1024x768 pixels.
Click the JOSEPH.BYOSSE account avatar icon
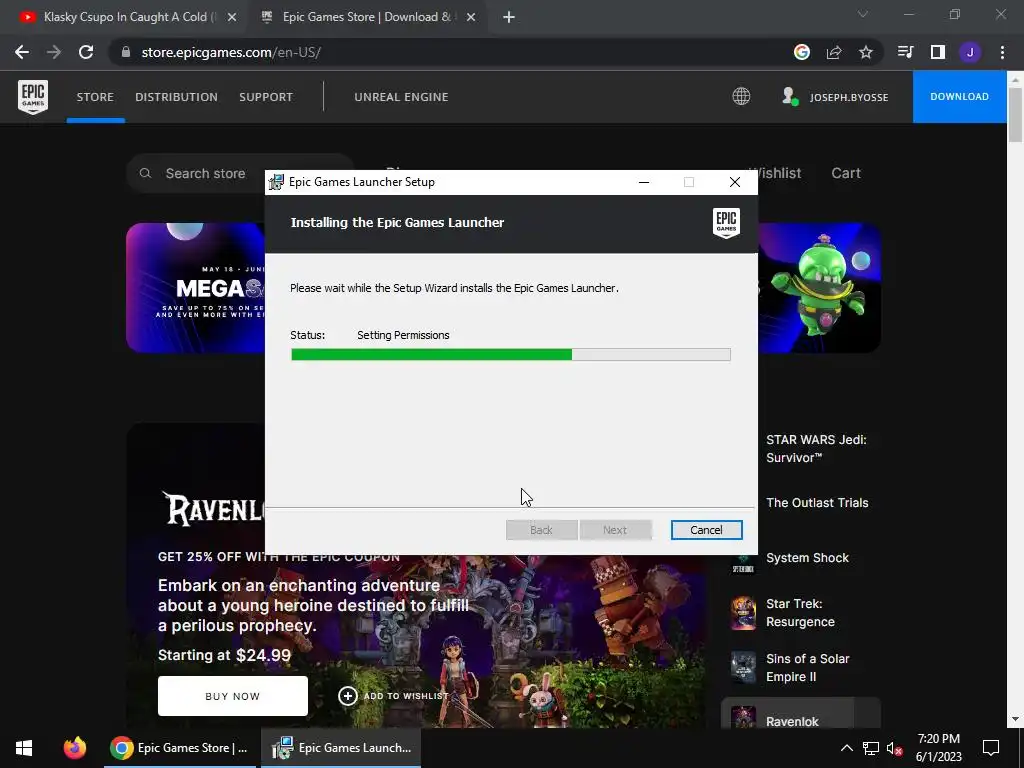[x=790, y=97]
